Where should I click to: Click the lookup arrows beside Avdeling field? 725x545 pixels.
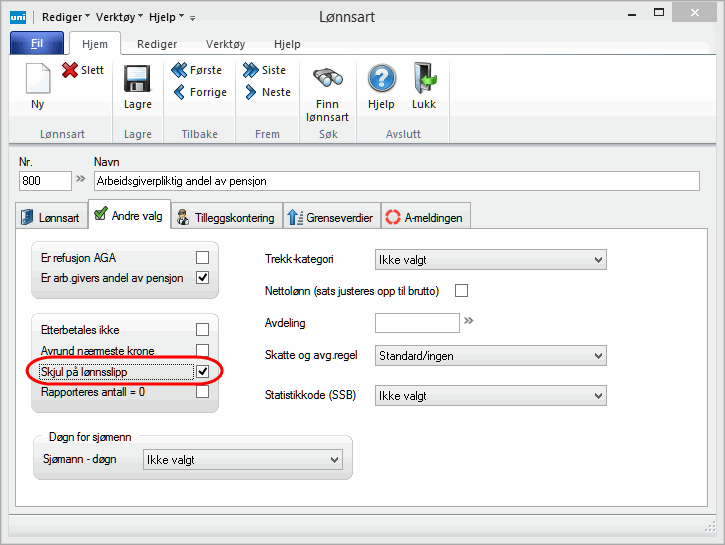[x=468, y=322]
